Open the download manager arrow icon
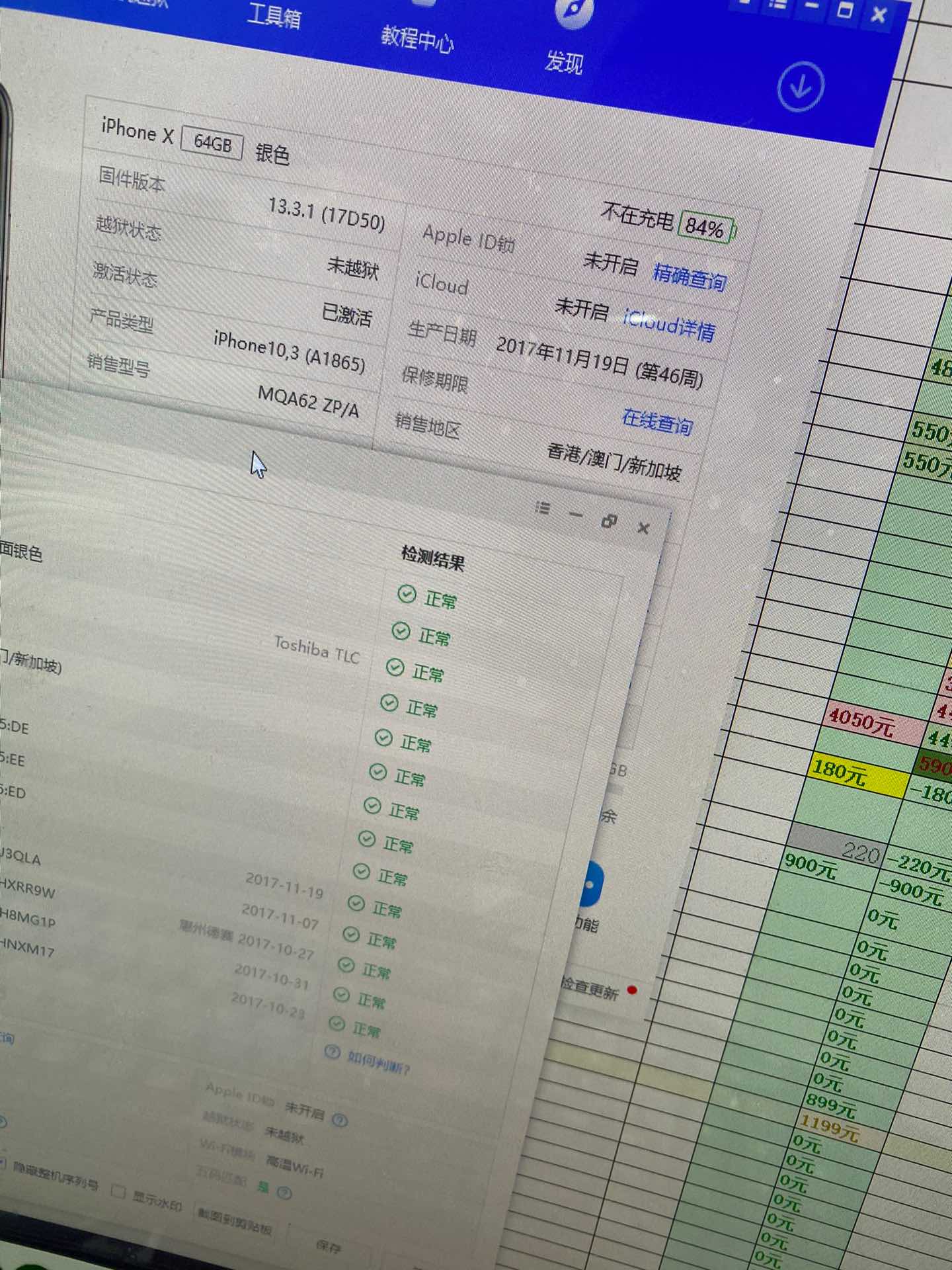The width and height of the screenshot is (952, 1270). (801, 86)
